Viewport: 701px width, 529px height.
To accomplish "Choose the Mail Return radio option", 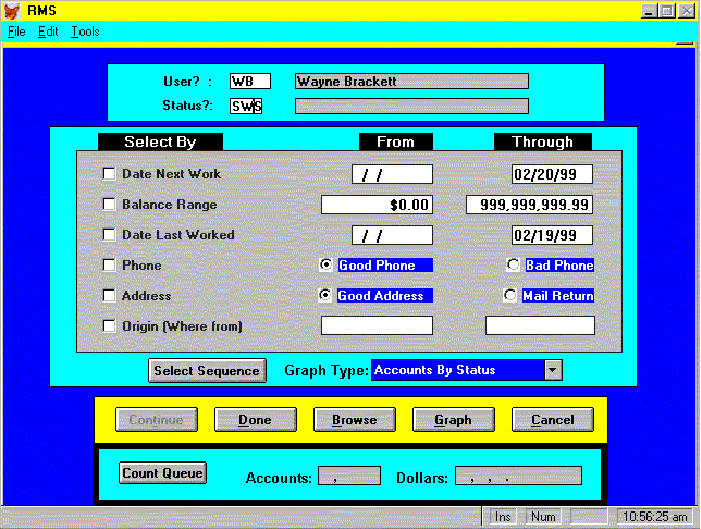I will click(x=510, y=296).
